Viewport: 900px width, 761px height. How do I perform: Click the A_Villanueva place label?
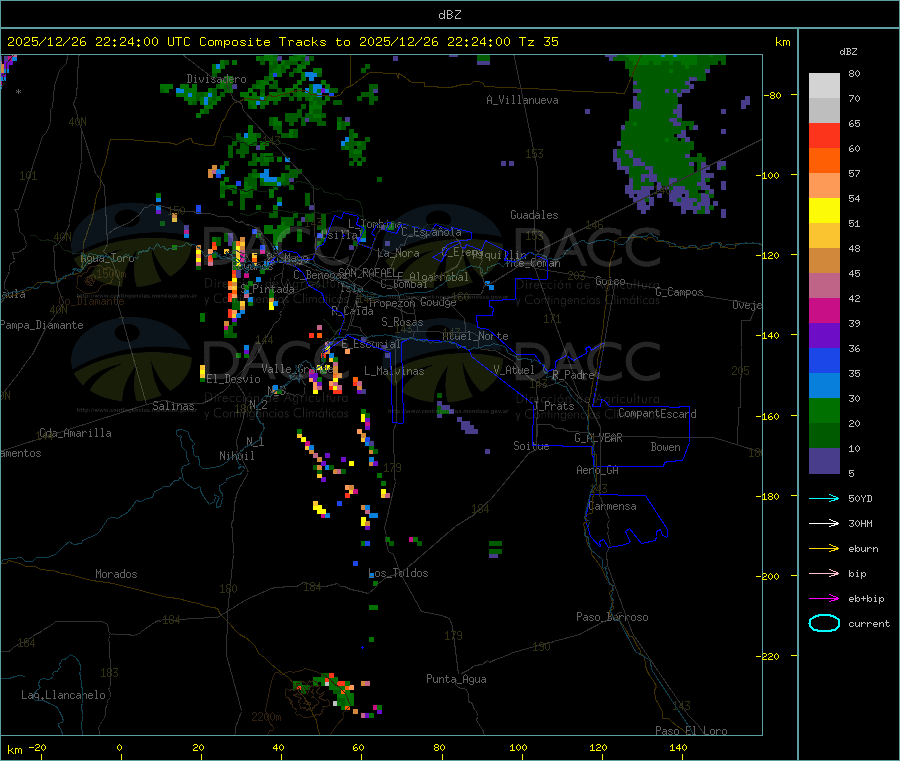[522, 100]
